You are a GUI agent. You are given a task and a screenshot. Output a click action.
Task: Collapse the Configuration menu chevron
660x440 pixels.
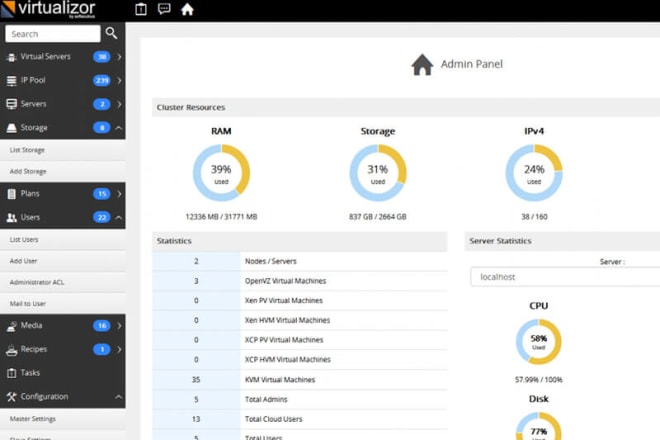tap(119, 397)
